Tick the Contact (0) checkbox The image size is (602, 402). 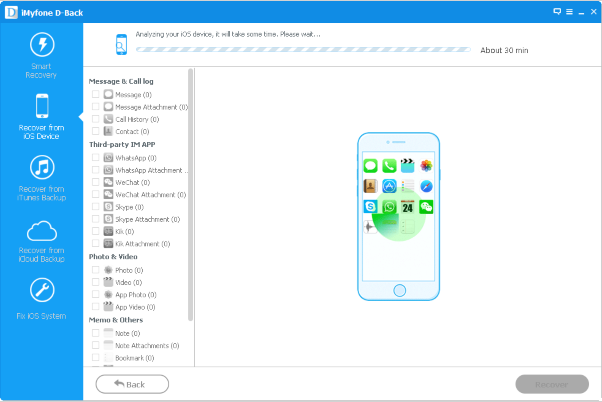point(96,131)
